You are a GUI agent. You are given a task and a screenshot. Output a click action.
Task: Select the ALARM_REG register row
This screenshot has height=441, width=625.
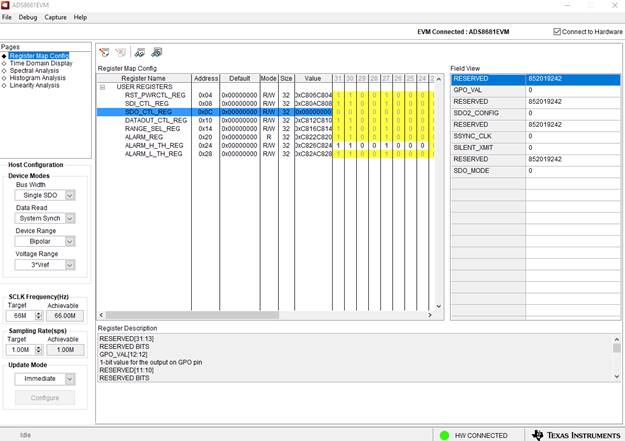pyautogui.click(x=265, y=137)
